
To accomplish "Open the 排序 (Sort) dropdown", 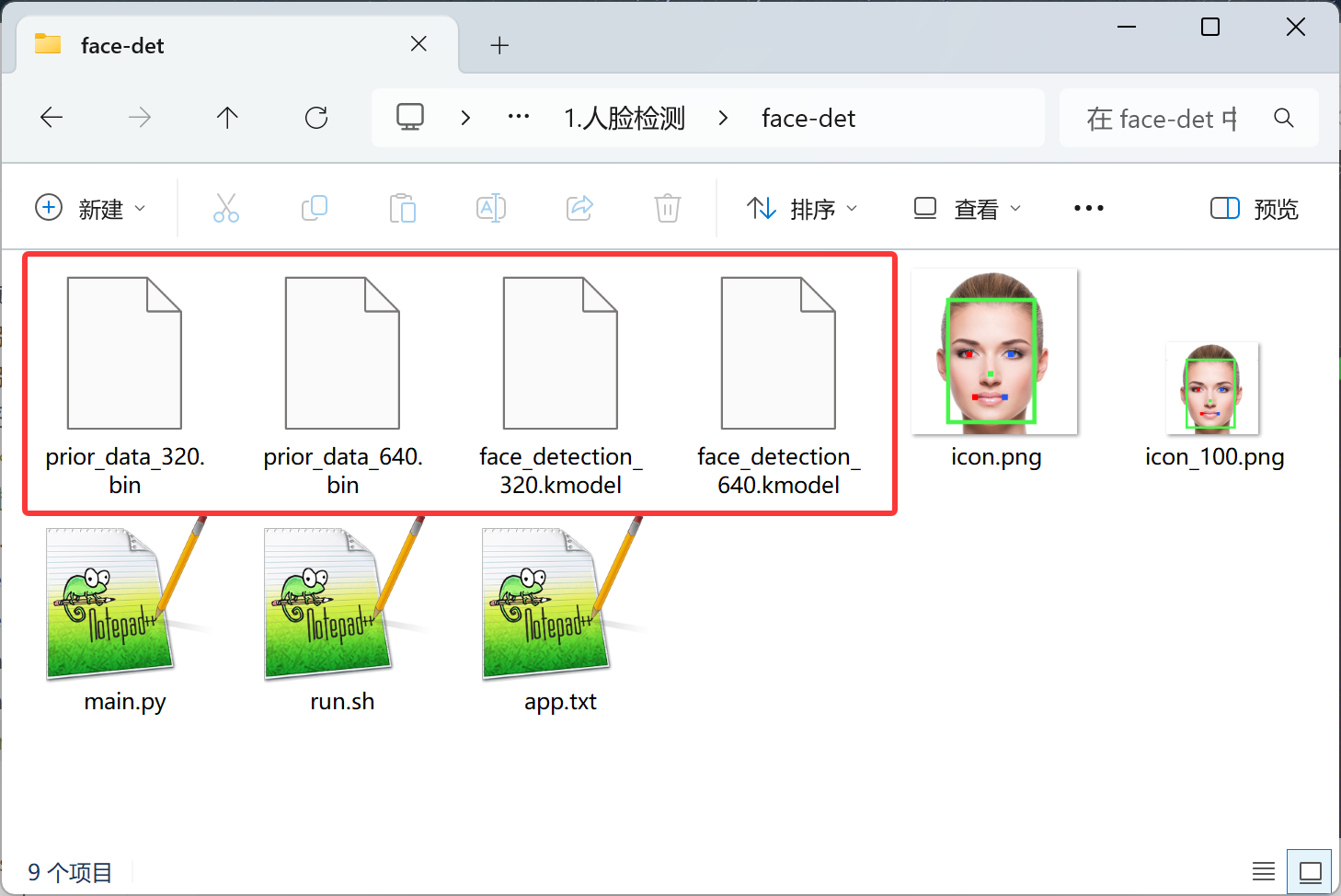I will click(801, 209).
